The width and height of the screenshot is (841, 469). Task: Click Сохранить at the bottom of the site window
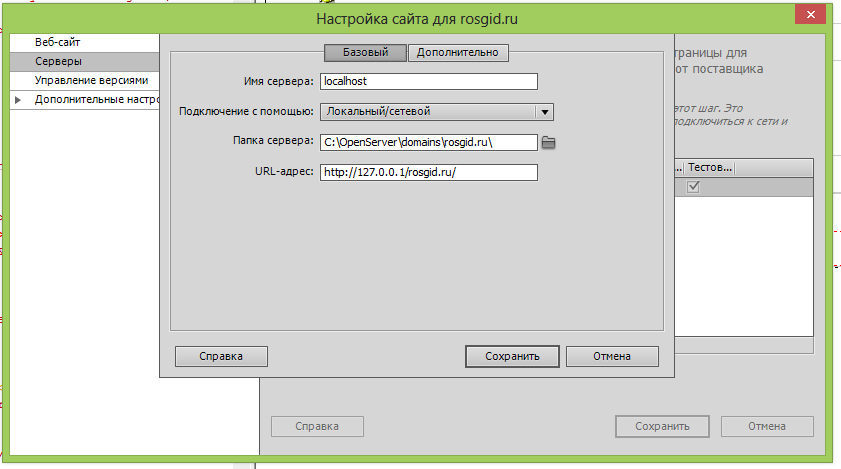[x=662, y=426]
